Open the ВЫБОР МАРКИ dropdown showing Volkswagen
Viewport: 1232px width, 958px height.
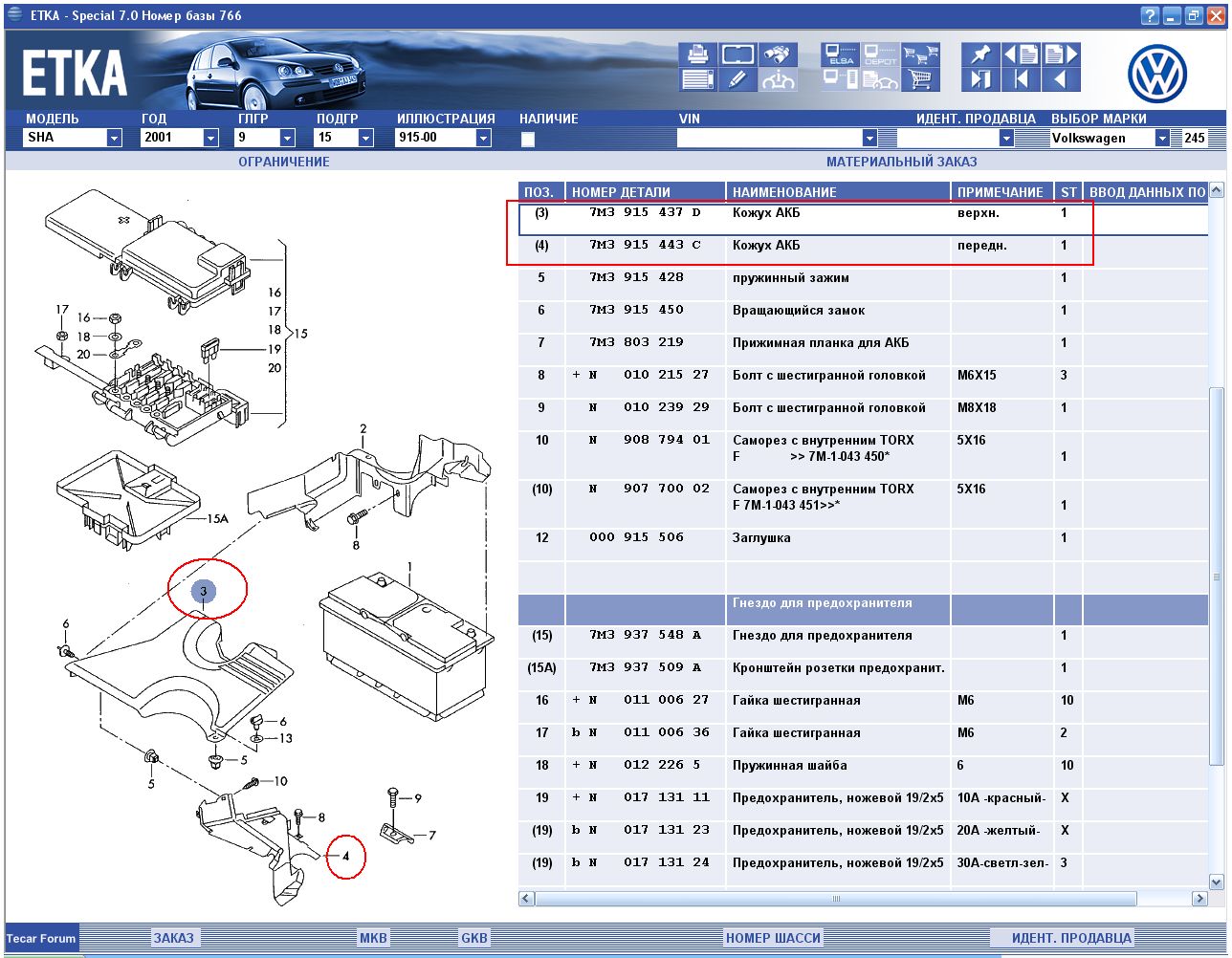click(1162, 139)
